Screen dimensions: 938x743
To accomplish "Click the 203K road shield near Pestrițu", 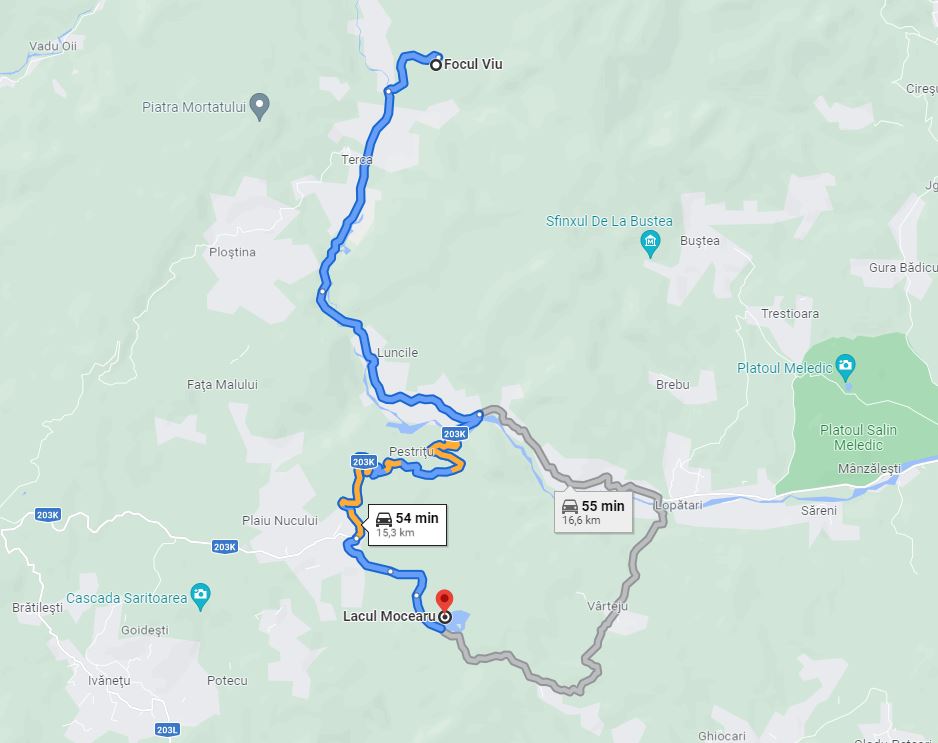I will click(455, 434).
